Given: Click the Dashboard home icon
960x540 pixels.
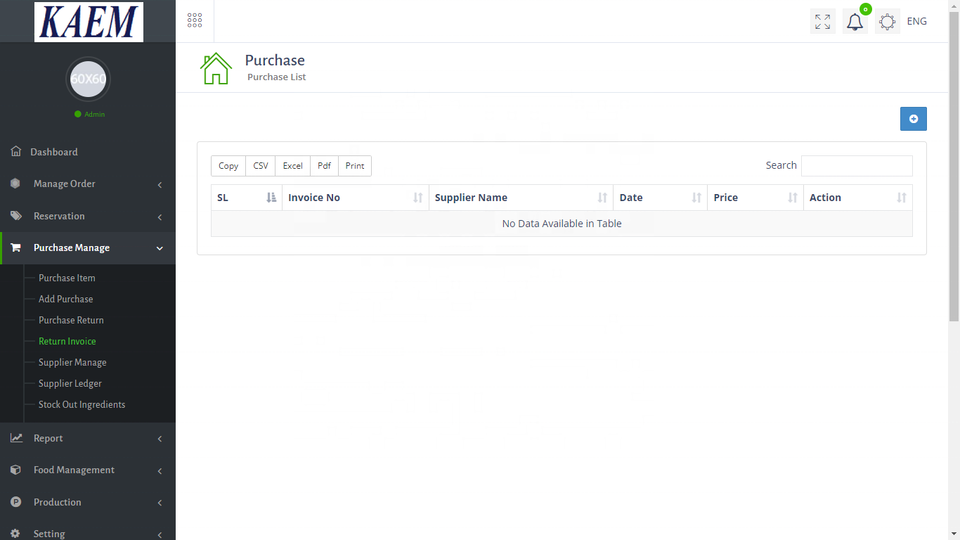Looking at the screenshot, I should pyautogui.click(x=16, y=151).
